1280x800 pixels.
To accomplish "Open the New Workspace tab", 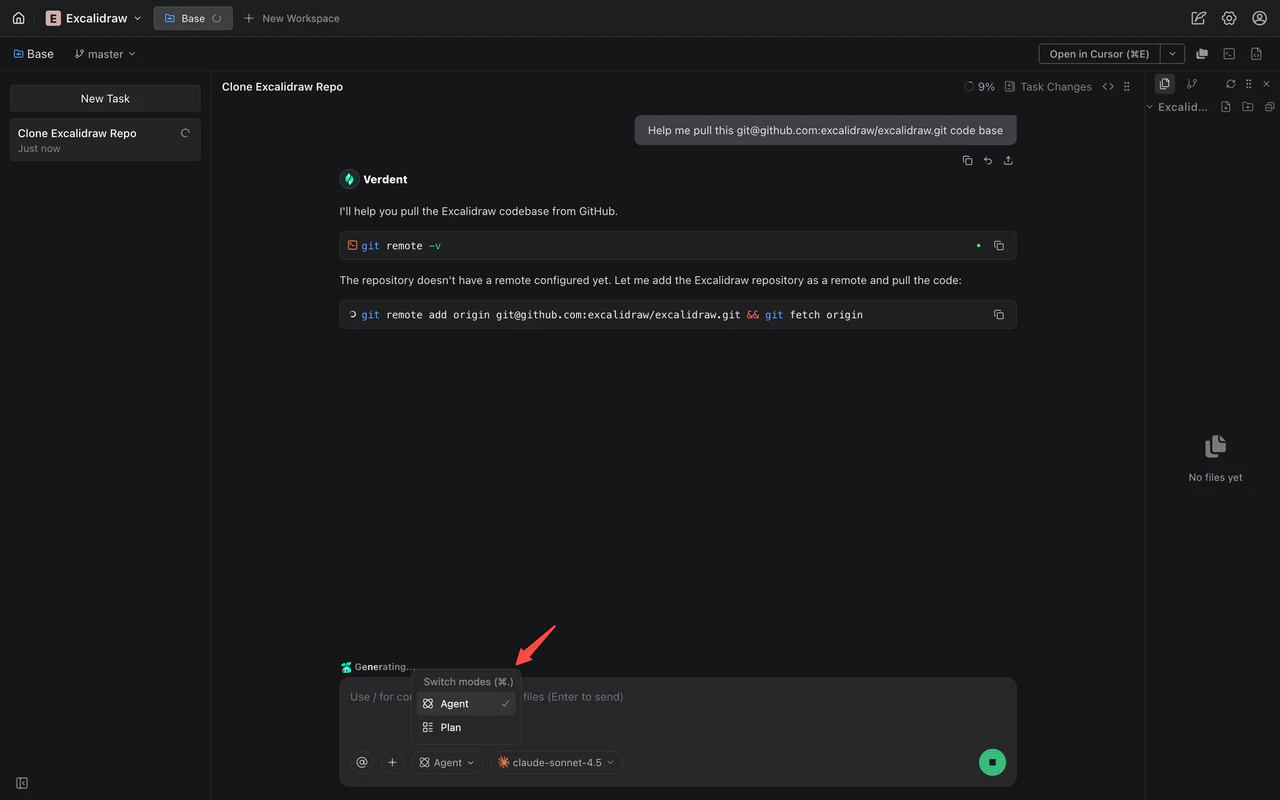I will click(292, 18).
